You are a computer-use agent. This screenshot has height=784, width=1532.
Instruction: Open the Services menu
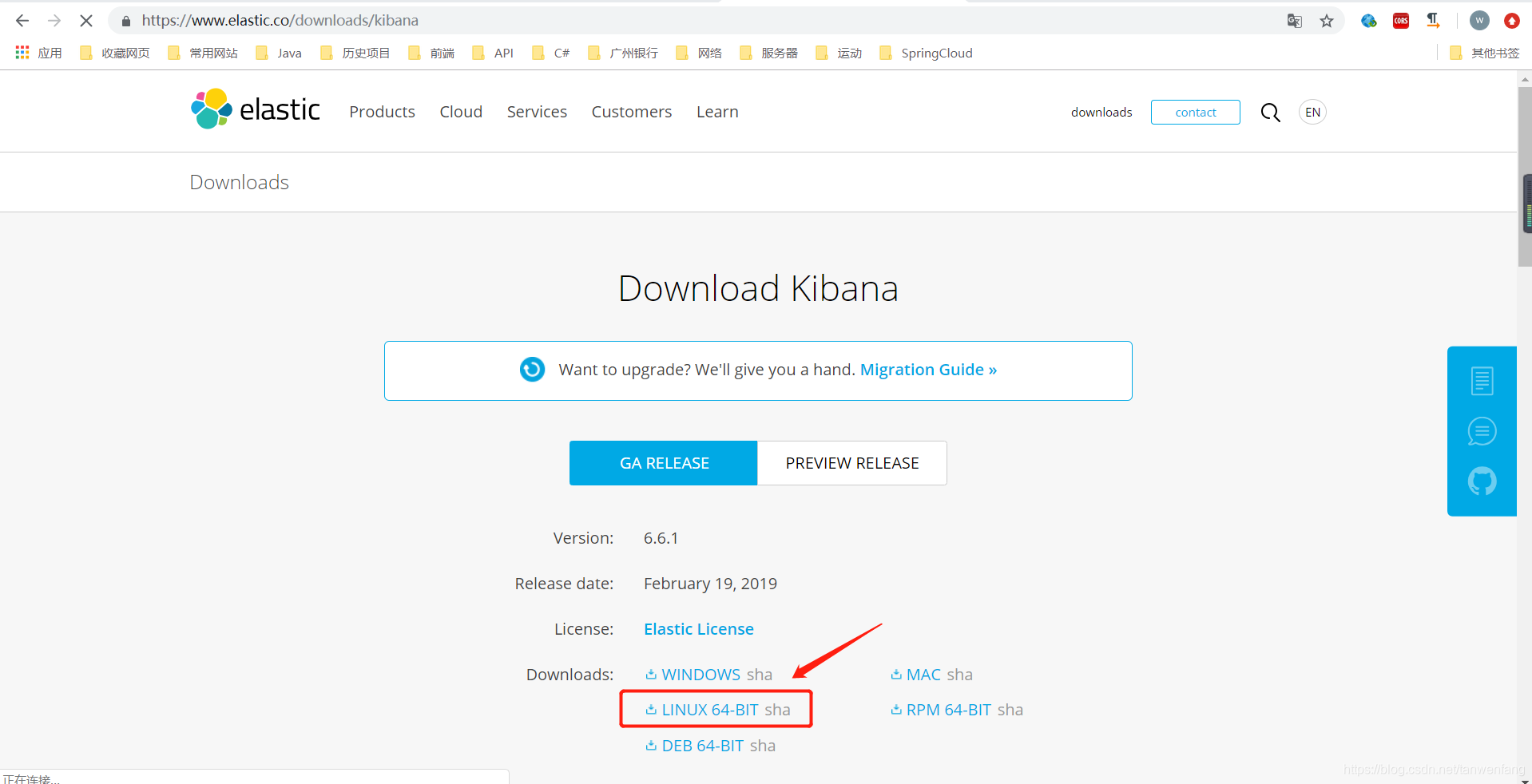coord(537,112)
